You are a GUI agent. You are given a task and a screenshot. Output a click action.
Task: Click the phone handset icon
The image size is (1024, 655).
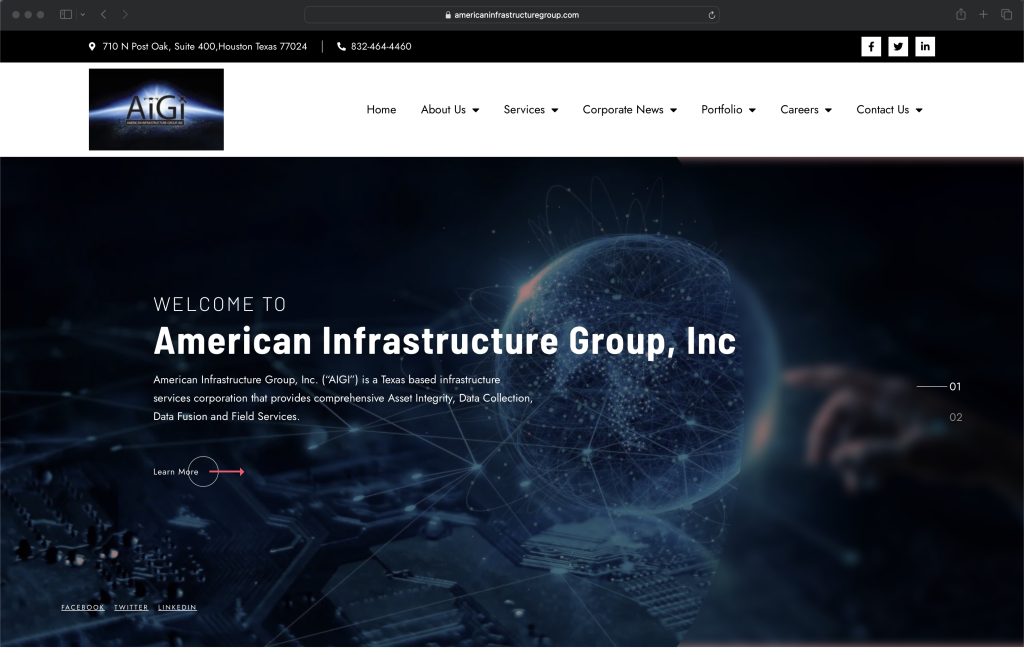click(341, 46)
